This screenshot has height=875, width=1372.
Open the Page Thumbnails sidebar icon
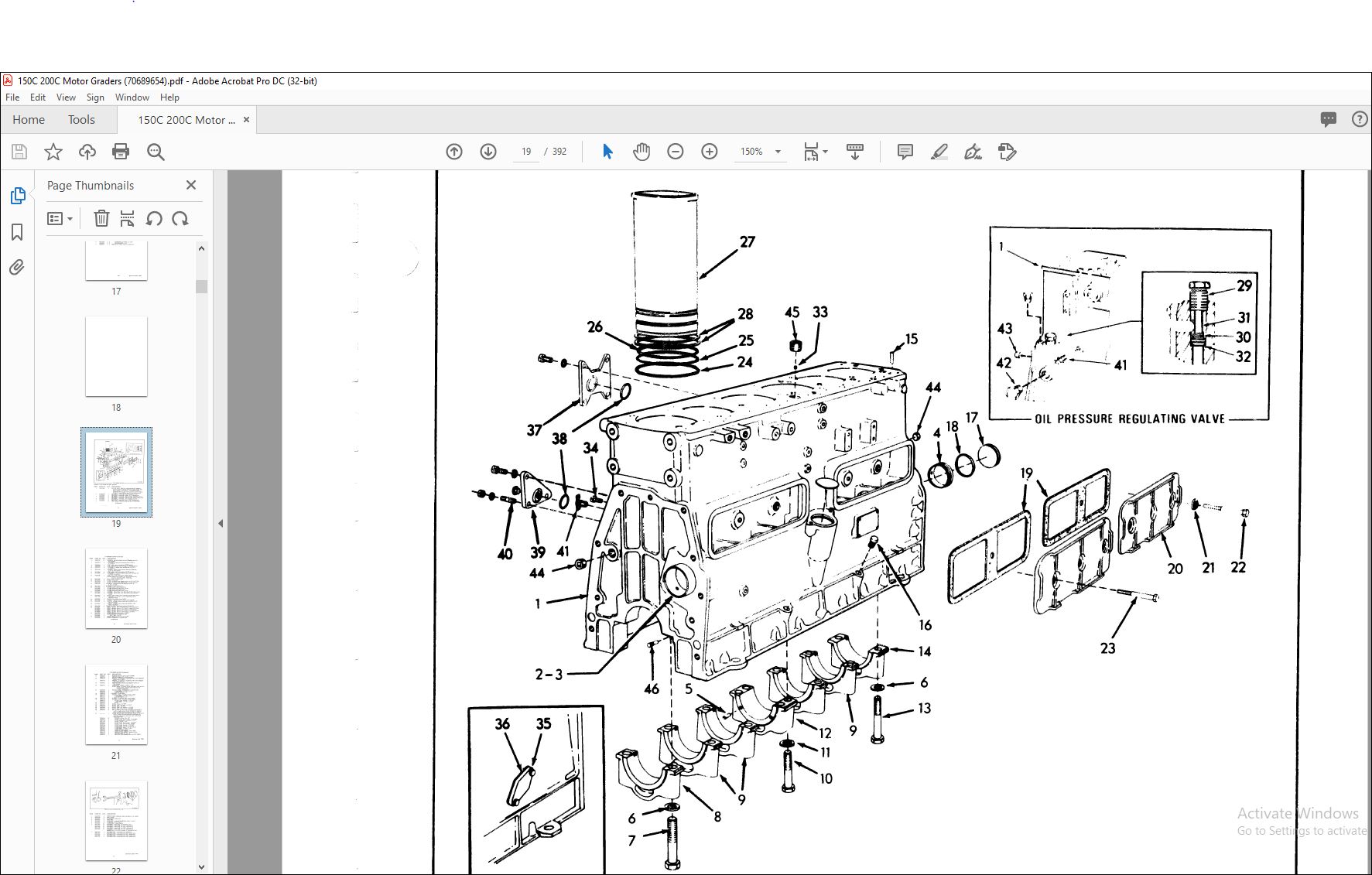point(18,197)
